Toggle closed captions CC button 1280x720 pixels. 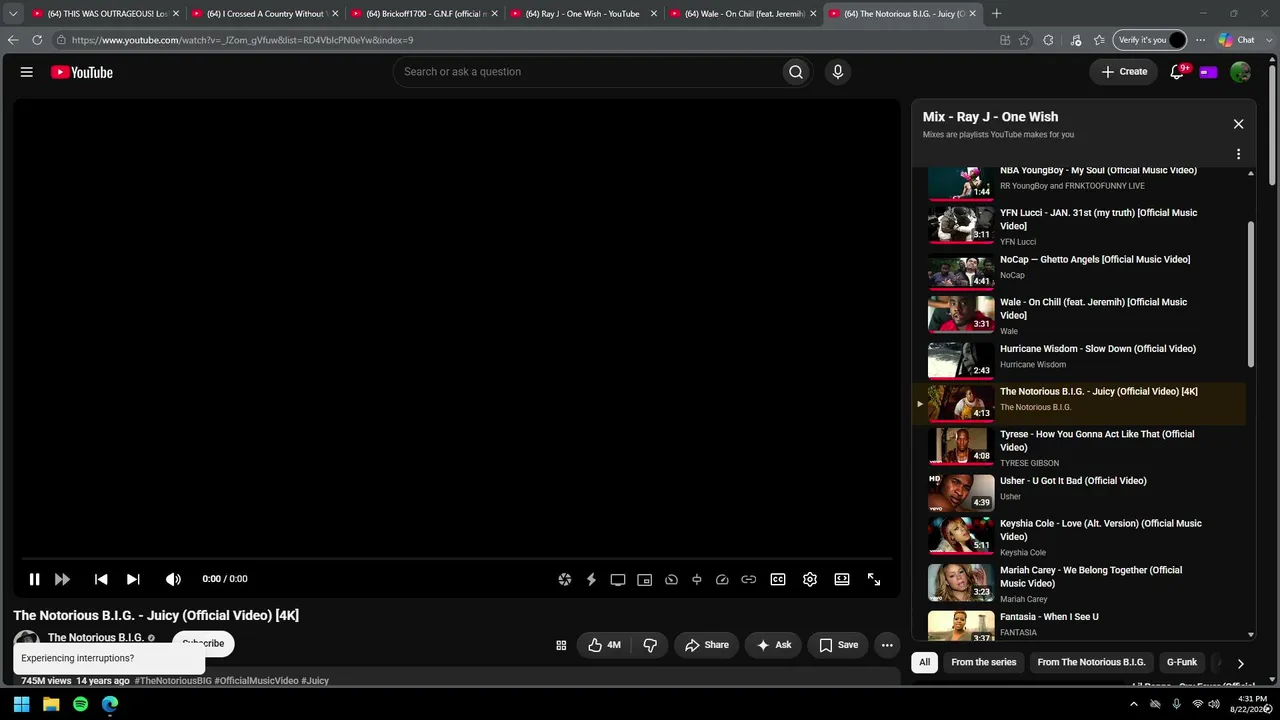(778, 579)
